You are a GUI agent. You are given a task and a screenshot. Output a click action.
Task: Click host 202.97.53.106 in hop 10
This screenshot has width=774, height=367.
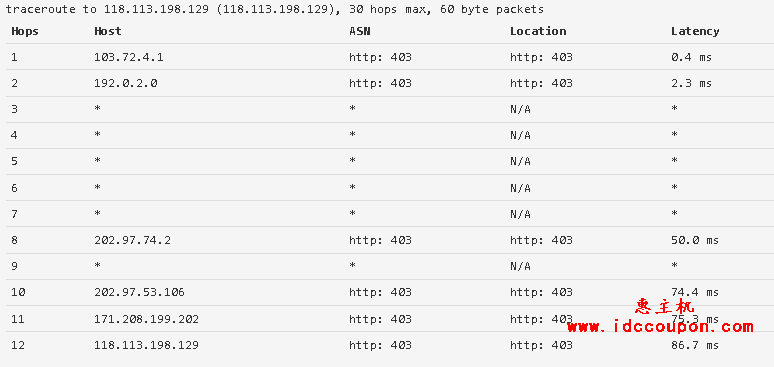point(139,292)
